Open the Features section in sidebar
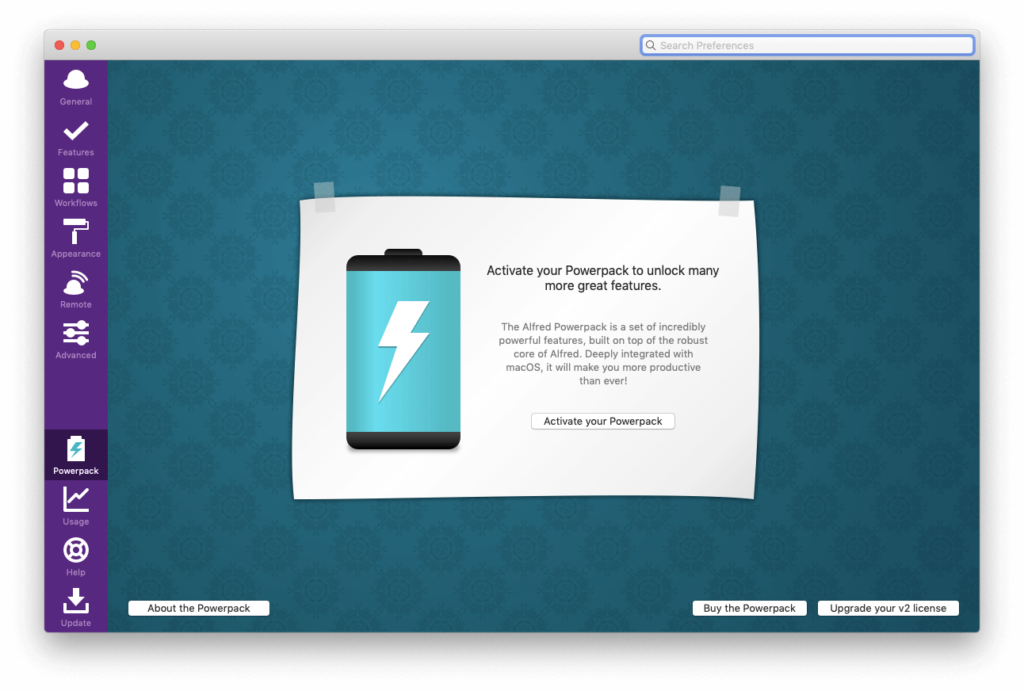The image size is (1024, 691). coord(76,138)
